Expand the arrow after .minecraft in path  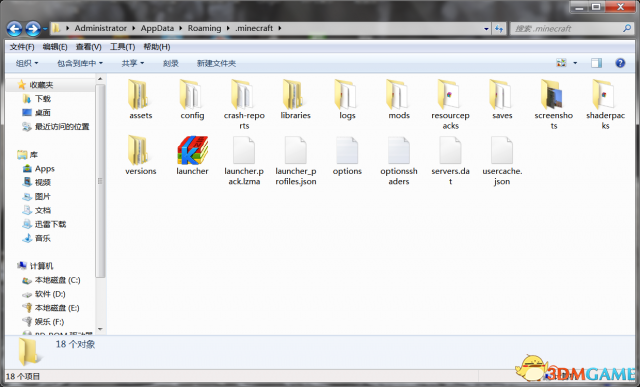pyautogui.click(x=280, y=28)
